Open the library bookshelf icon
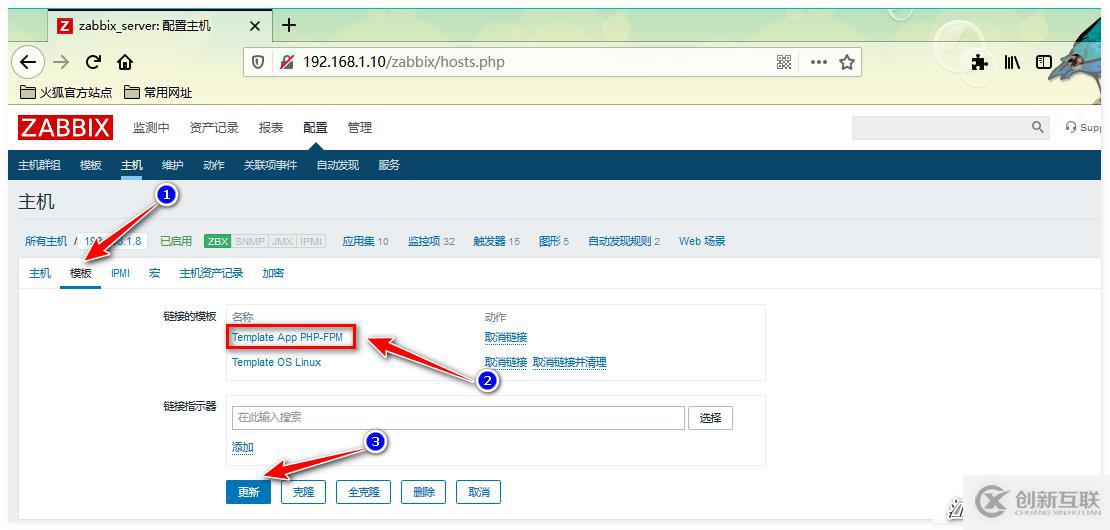 click(1012, 62)
